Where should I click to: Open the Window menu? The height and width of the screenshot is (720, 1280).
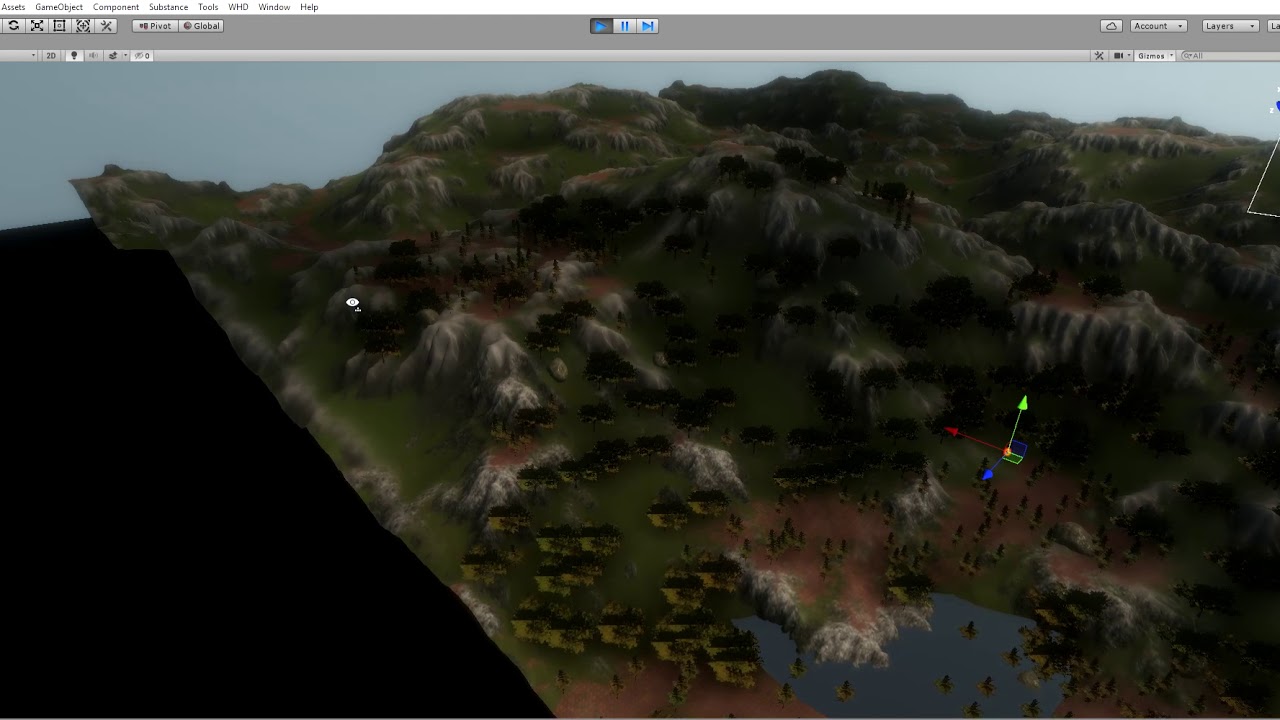(x=274, y=7)
